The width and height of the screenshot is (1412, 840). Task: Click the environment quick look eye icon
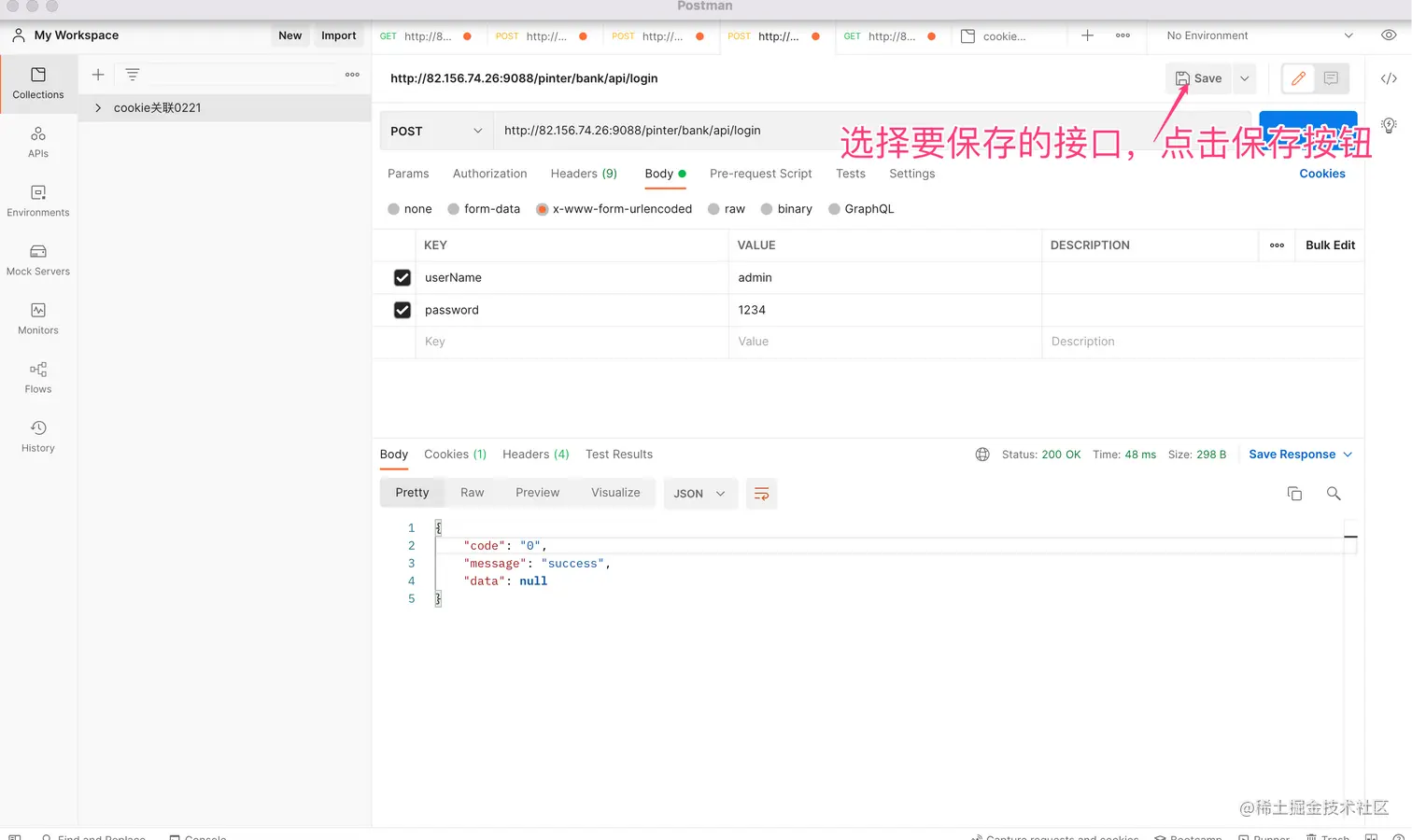tap(1389, 35)
